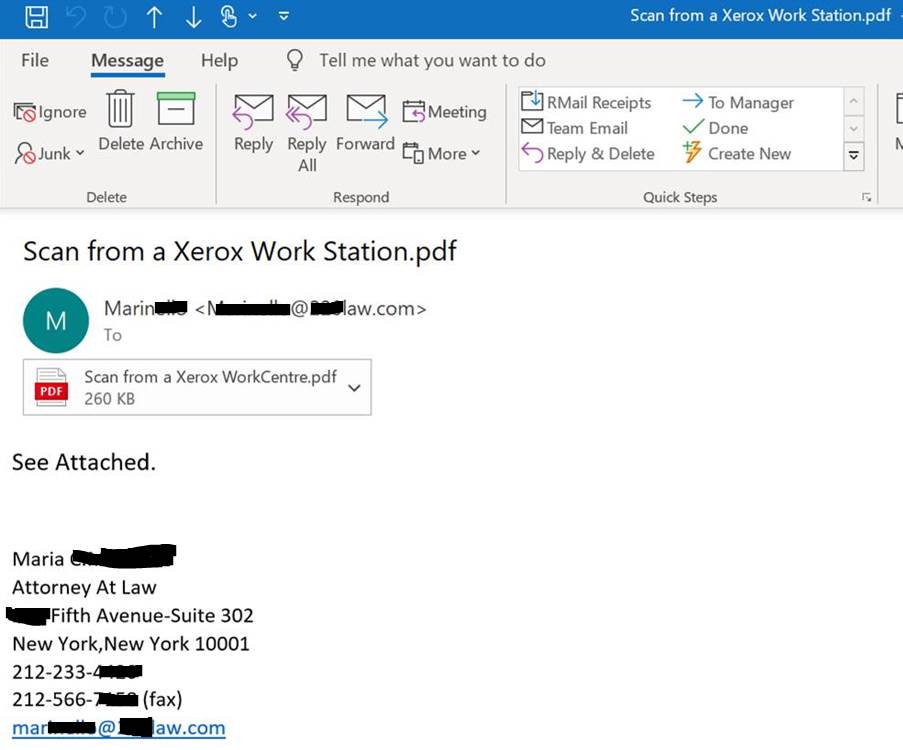Image resolution: width=903 pixels, height=750 pixels.
Task: Ignore this conversation
Action: coord(51,112)
